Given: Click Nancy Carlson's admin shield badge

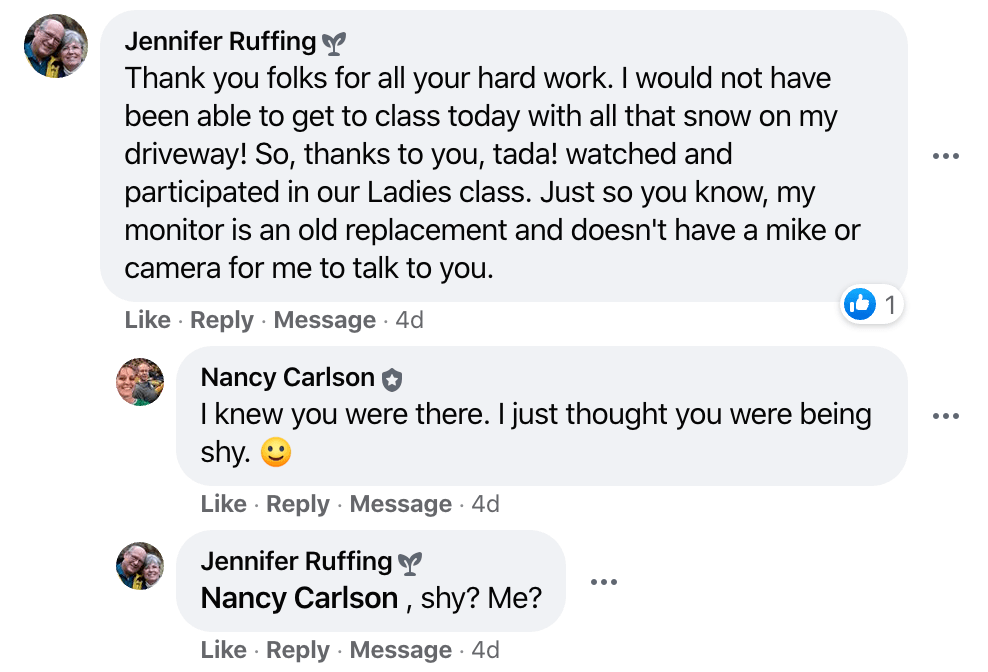Looking at the screenshot, I should 392,379.
